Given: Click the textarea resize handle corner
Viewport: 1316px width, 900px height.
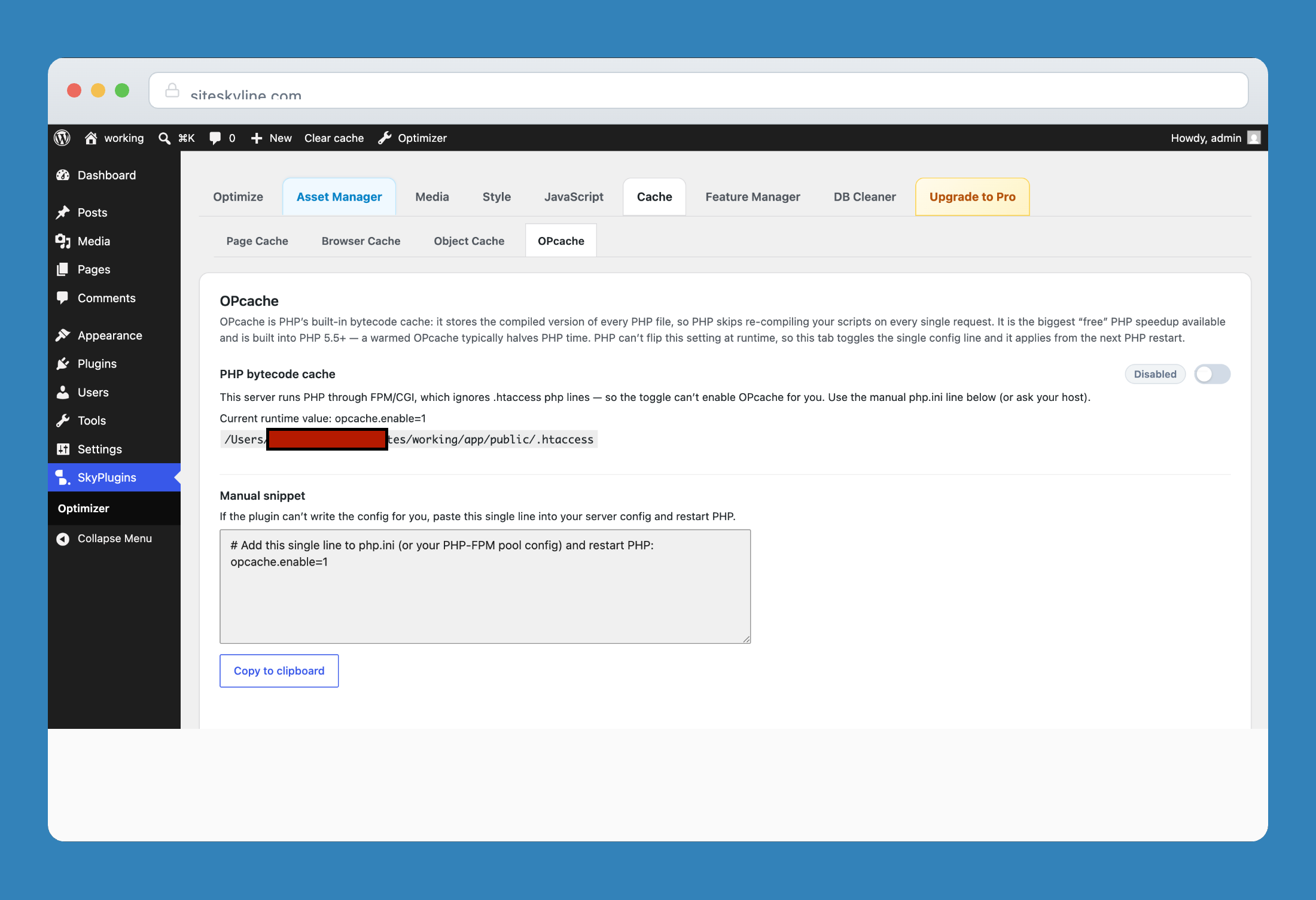Looking at the screenshot, I should (746, 639).
